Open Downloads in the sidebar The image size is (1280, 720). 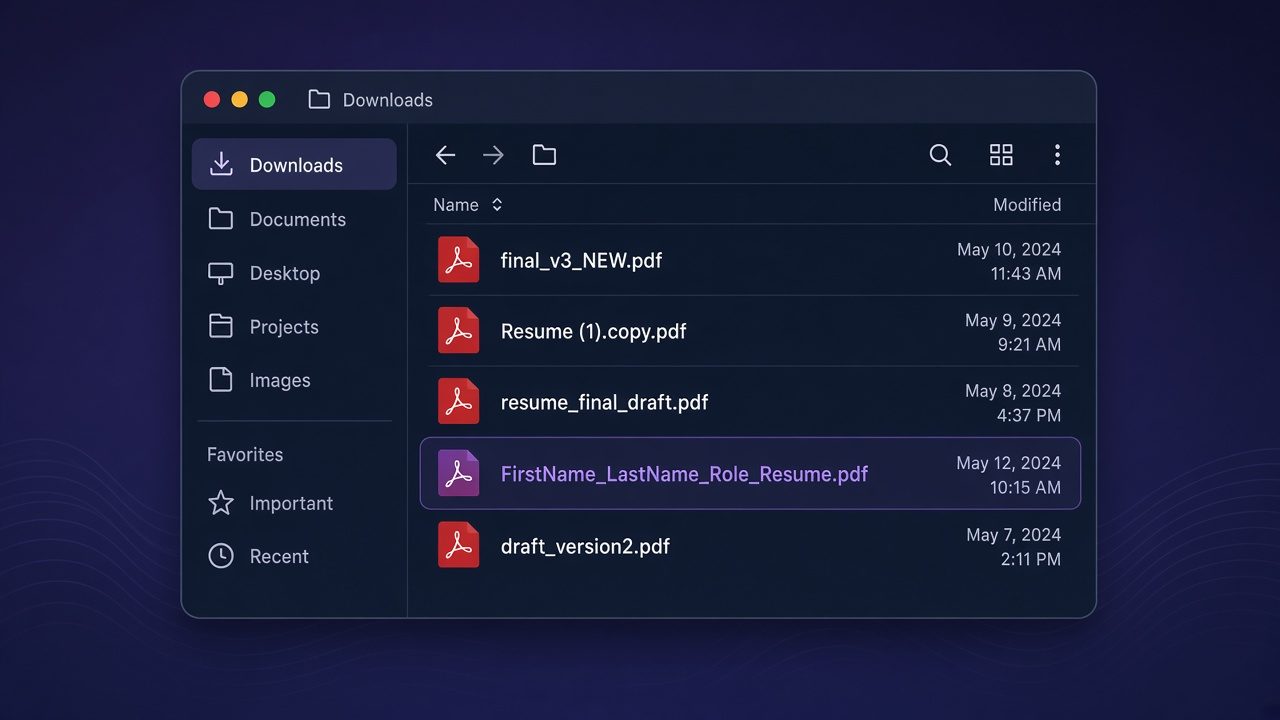coord(294,165)
